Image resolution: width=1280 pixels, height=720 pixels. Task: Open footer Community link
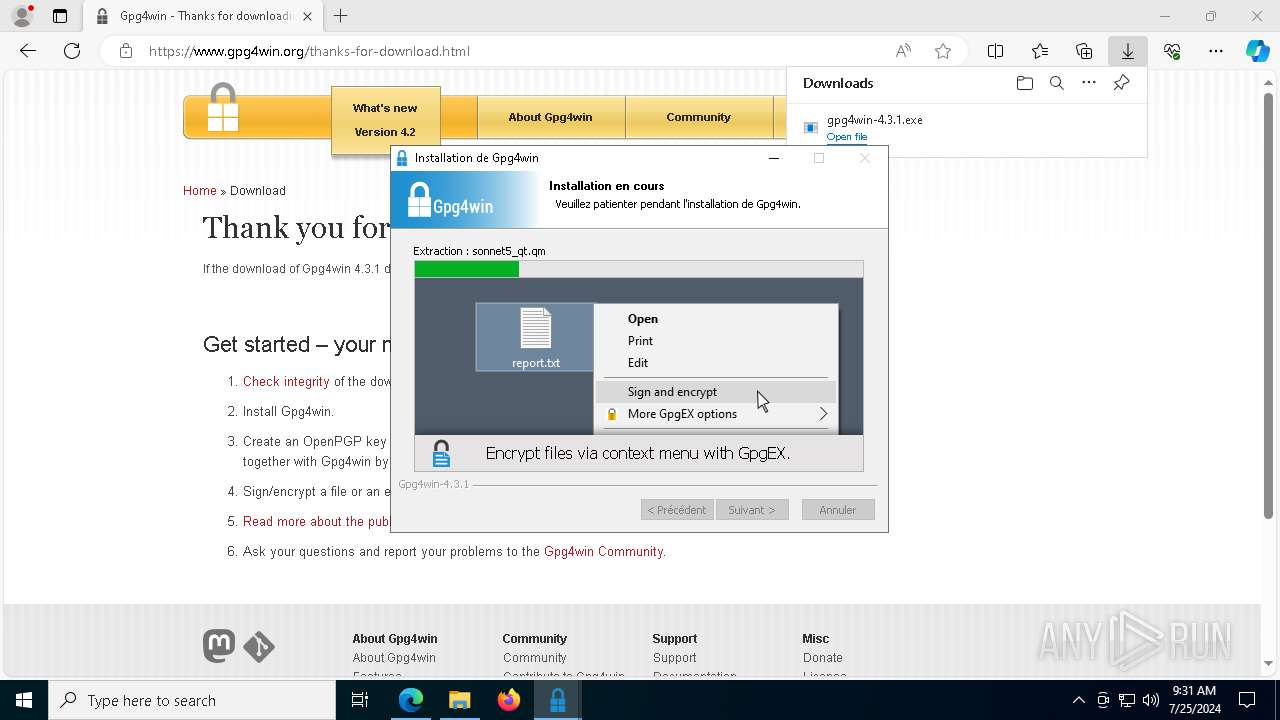click(x=535, y=658)
